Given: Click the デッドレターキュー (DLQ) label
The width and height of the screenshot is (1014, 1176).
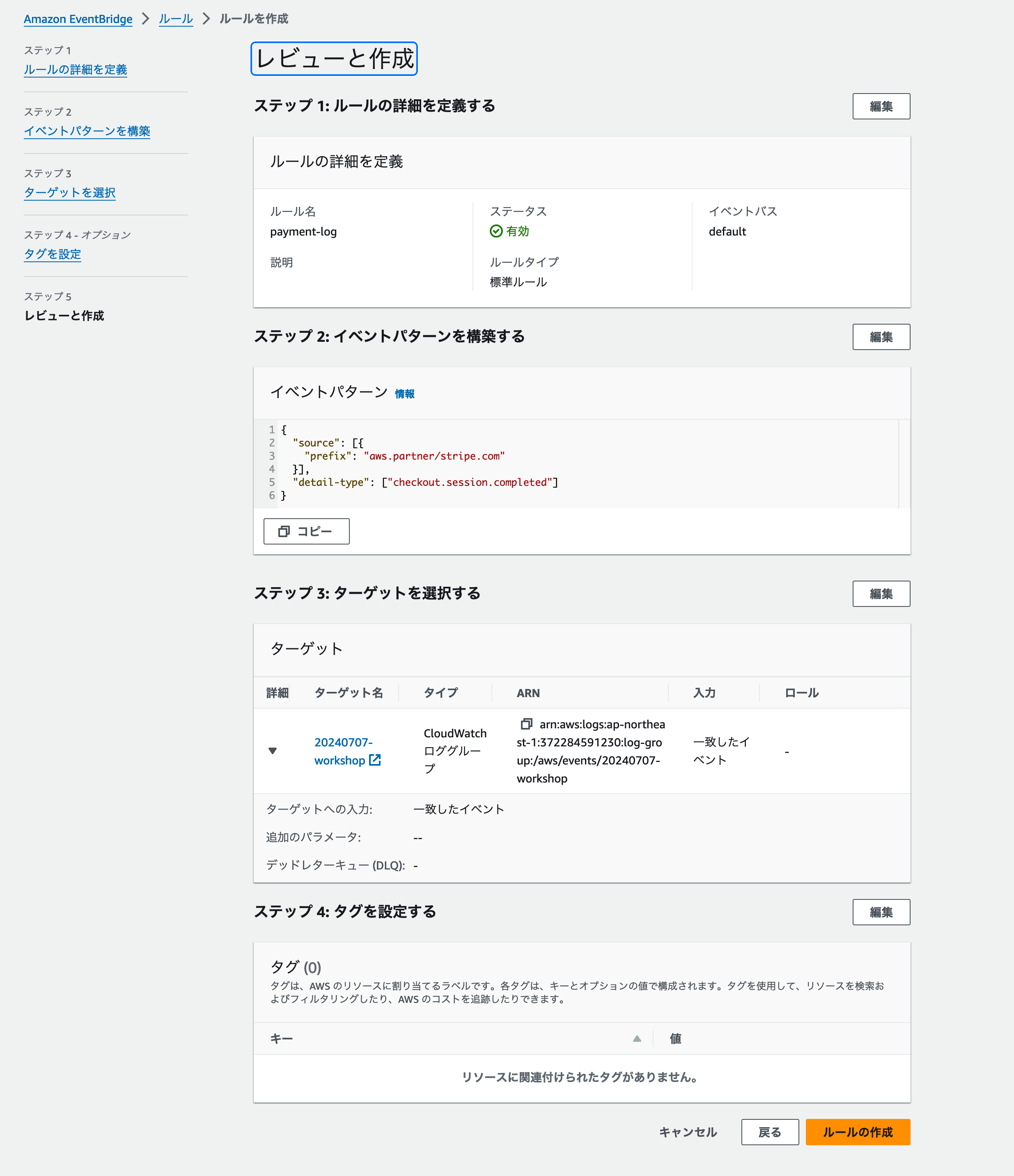Looking at the screenshot, I should point(335,865).
